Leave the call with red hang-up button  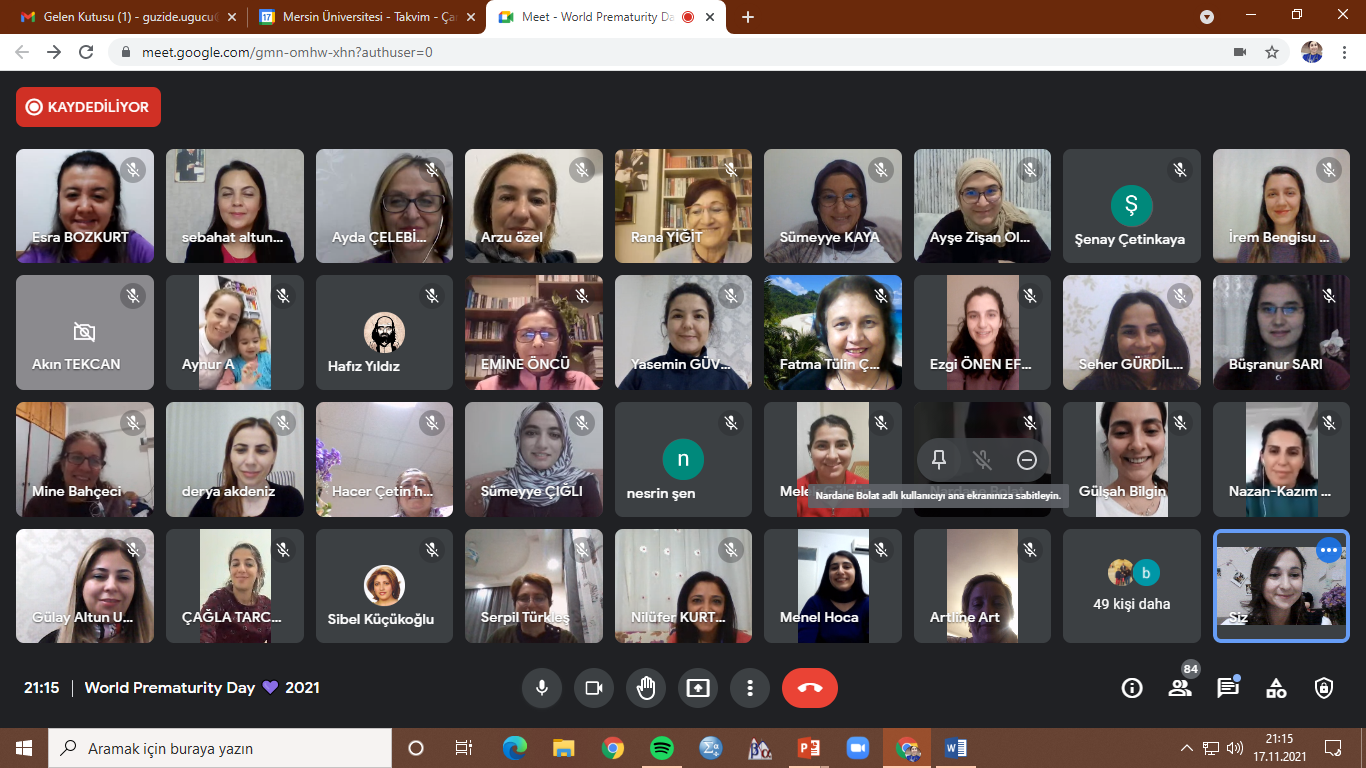click(x=810, y=688)
